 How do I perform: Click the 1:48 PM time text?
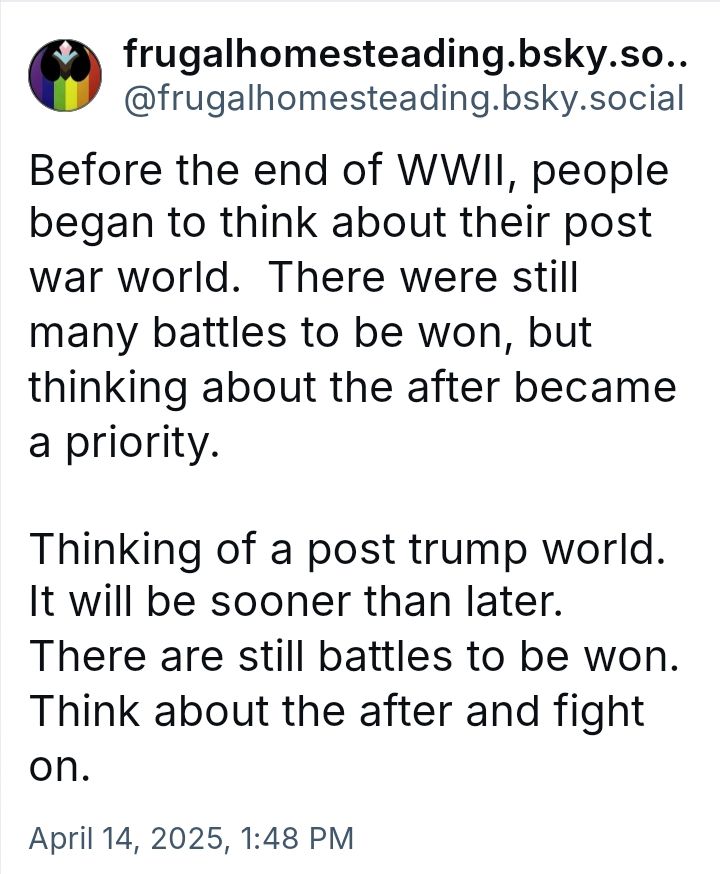(298, 838)
